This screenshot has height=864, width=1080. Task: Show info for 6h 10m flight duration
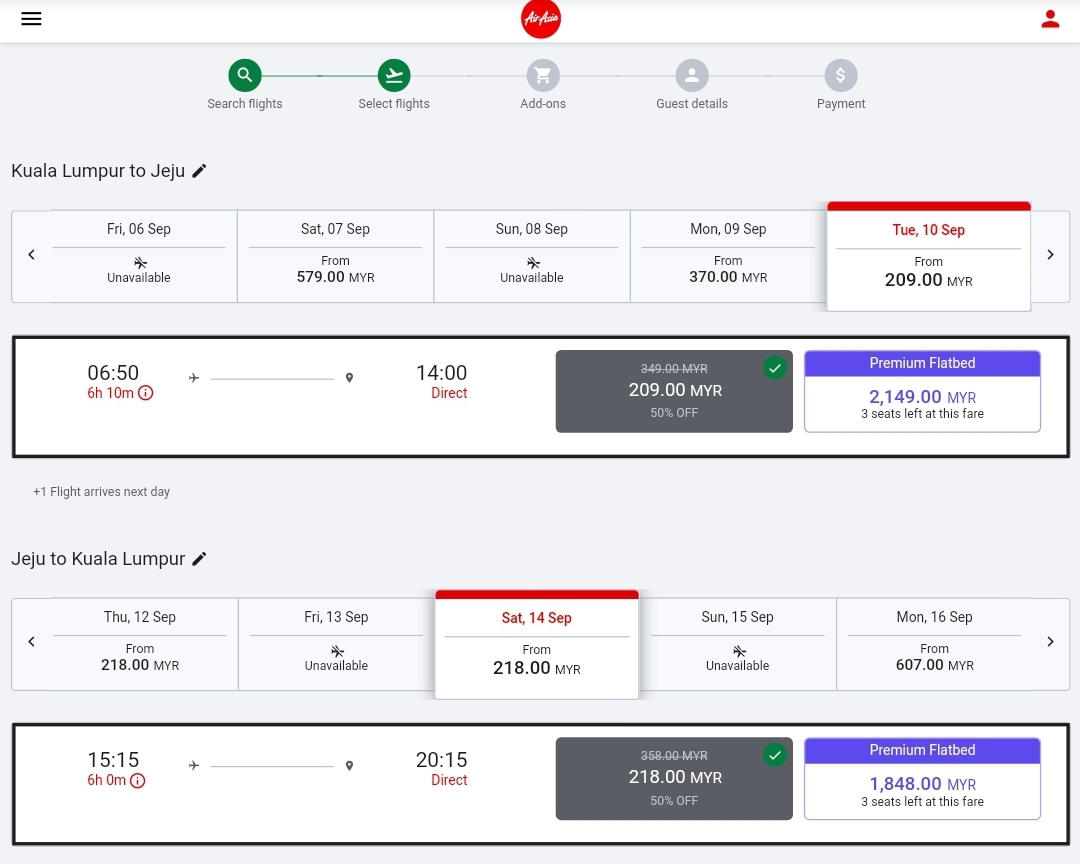pos(146,393)
